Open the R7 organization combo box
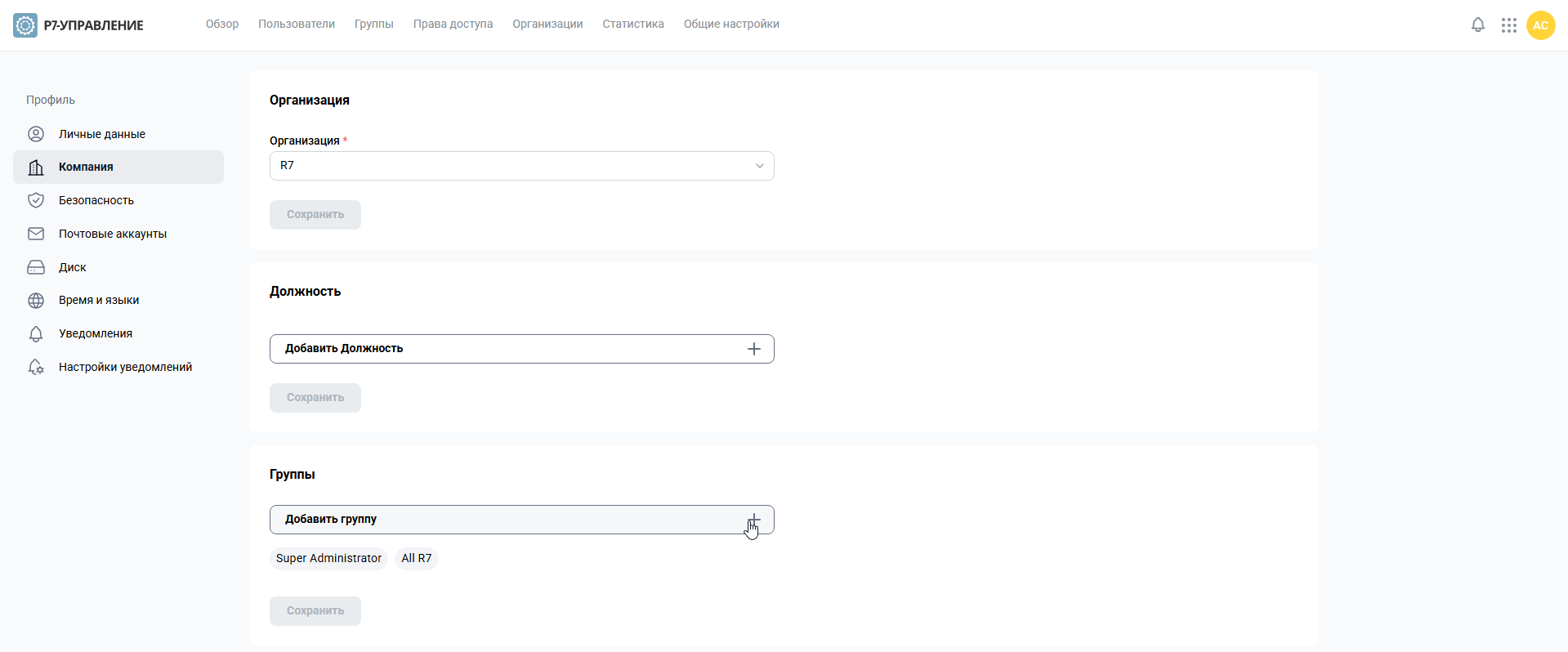The image size is (1568, 652). (x=521, y=166)
